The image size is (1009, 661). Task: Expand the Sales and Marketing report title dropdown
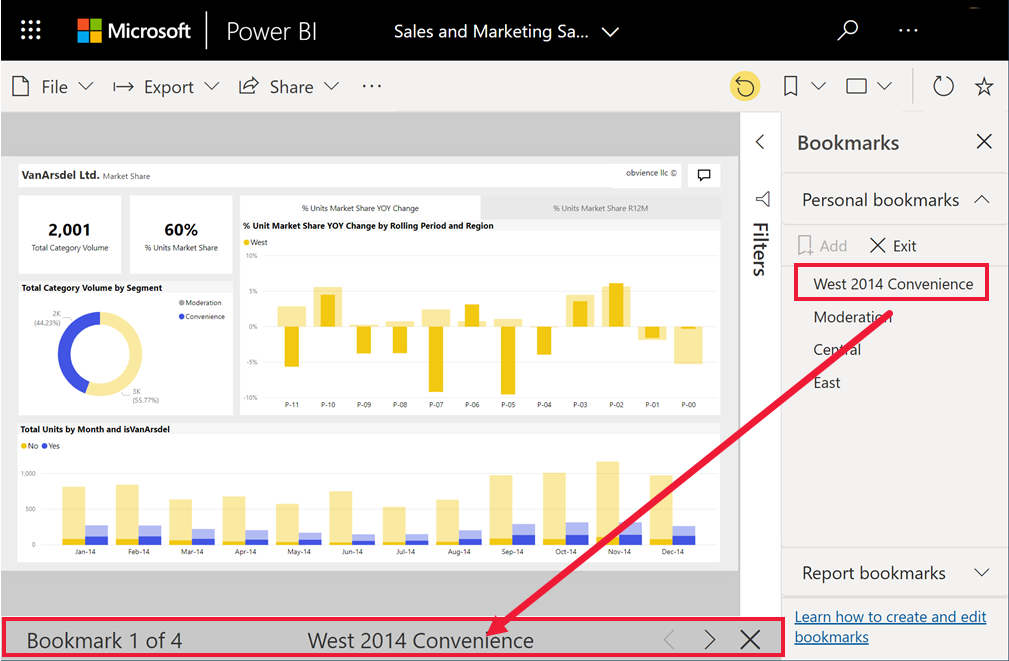pos(610,32)
